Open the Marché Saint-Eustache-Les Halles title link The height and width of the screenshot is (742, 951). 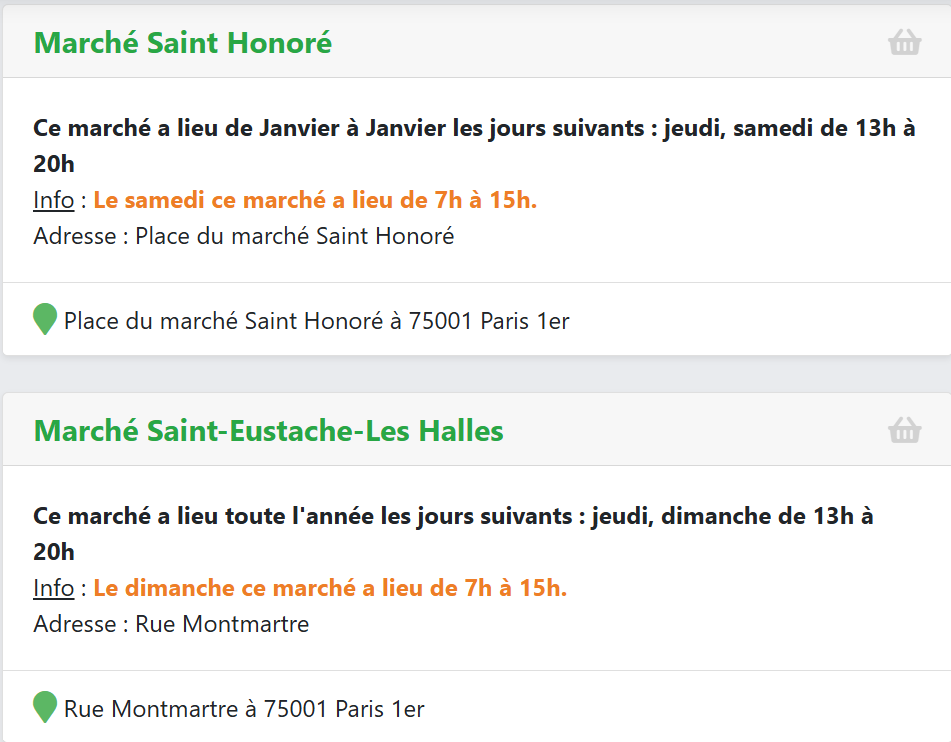pyautogui.click(x=268, y=431)
